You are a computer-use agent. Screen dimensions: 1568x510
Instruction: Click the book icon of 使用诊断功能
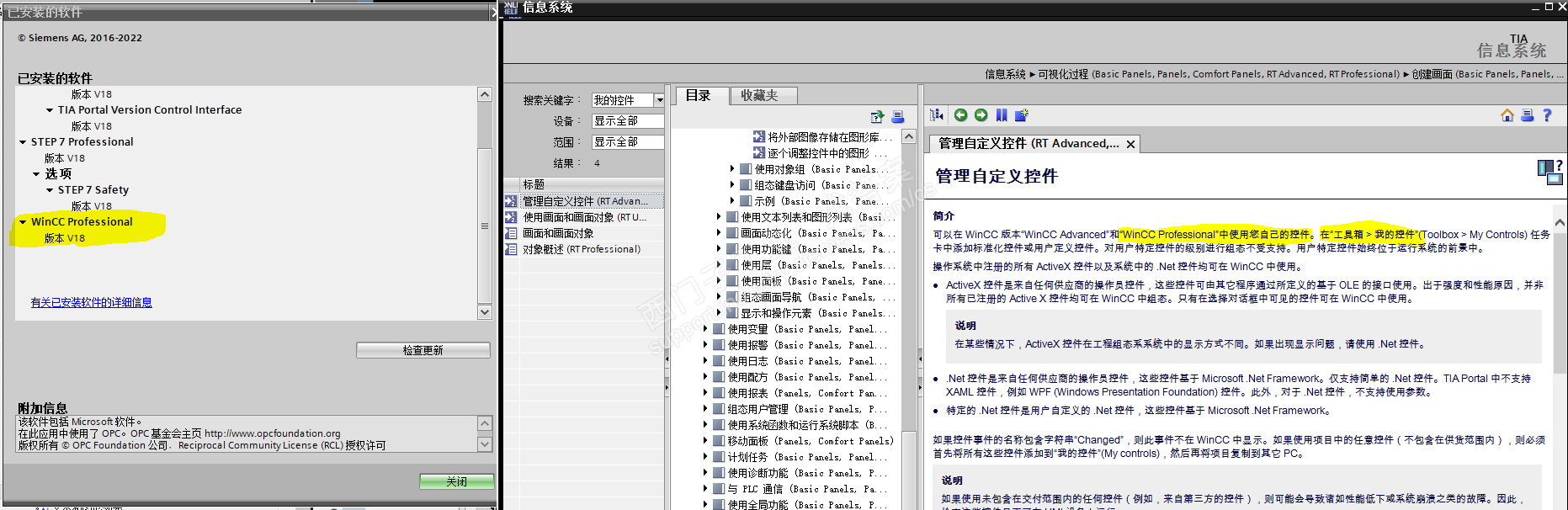(x=719, y=473)
